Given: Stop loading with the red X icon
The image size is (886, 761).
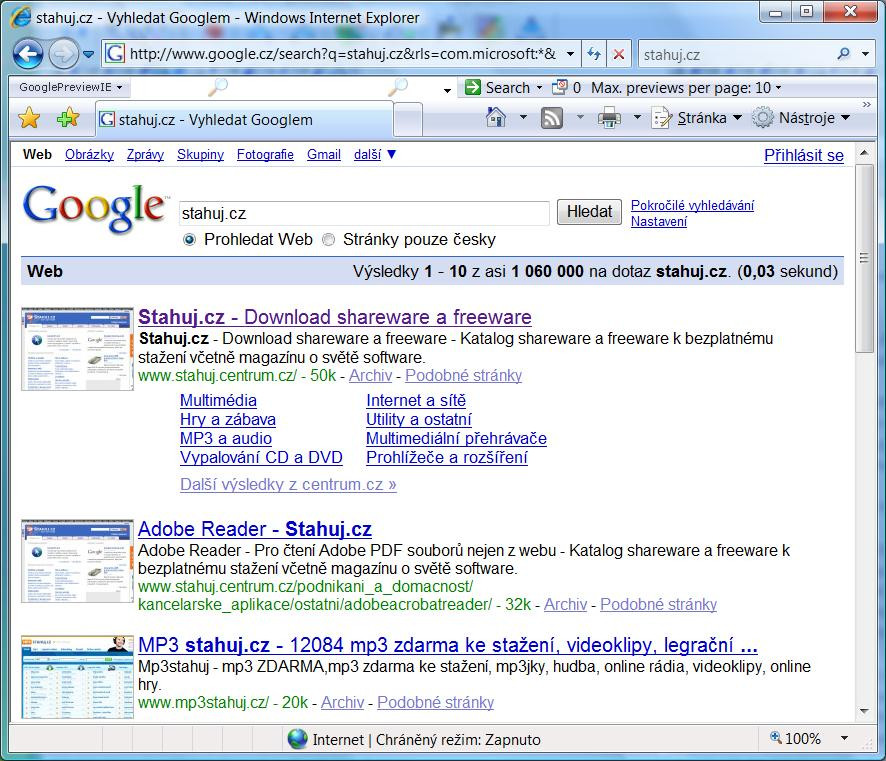Looking at the screenshot, I should click(619, 54).
